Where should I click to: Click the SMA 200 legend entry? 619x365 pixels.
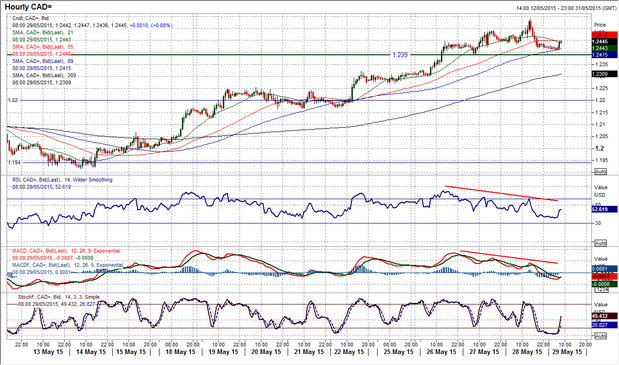(44, 75)
